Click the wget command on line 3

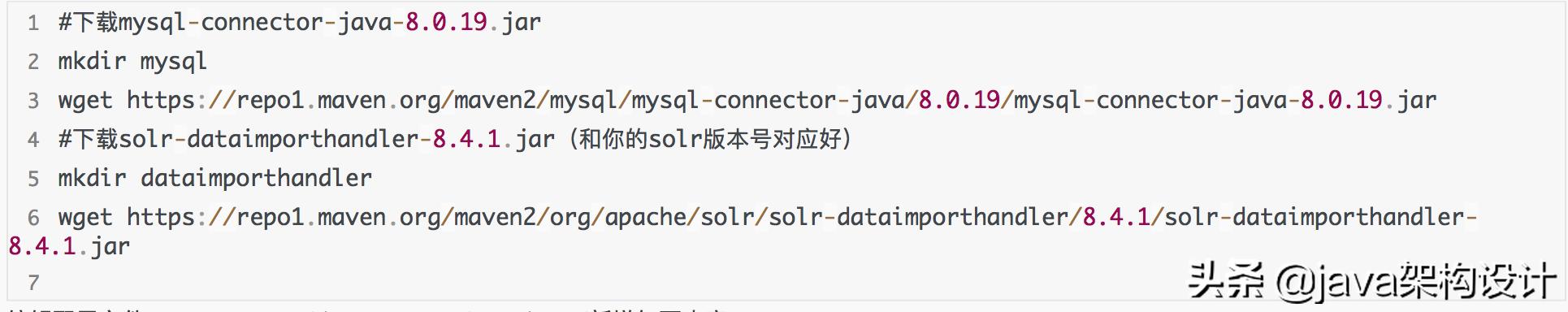pyautogui.click(x=84, y=101)
